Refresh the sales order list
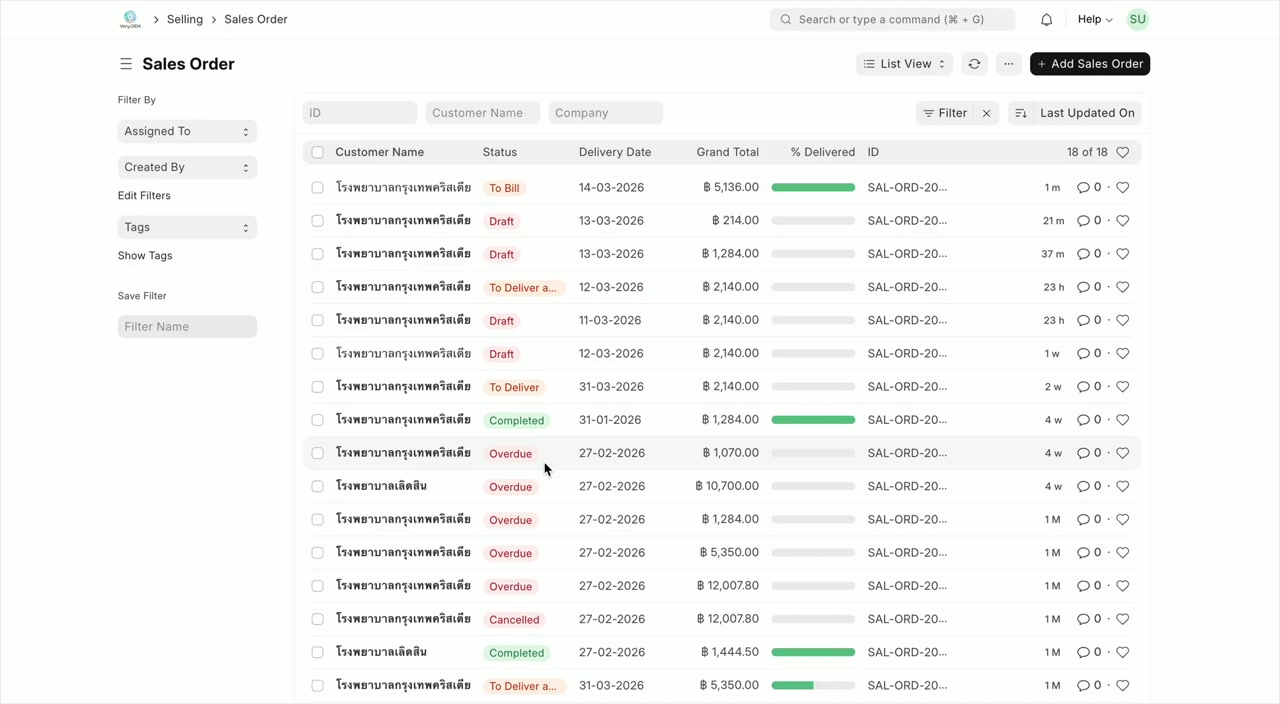Image resolution: width=1280 pixels, height=704 pixels. click(x=974, y=63)
